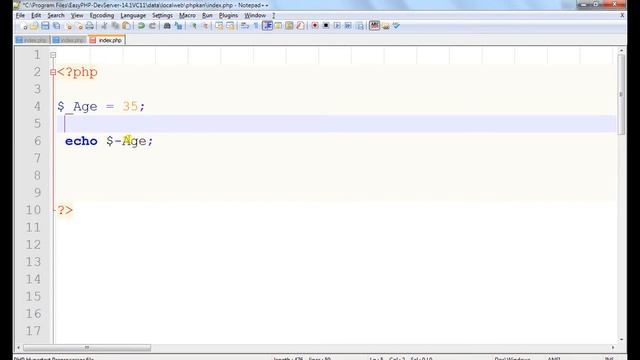
Task: Click the number 35 on line 4
Action: click(130, 107)
